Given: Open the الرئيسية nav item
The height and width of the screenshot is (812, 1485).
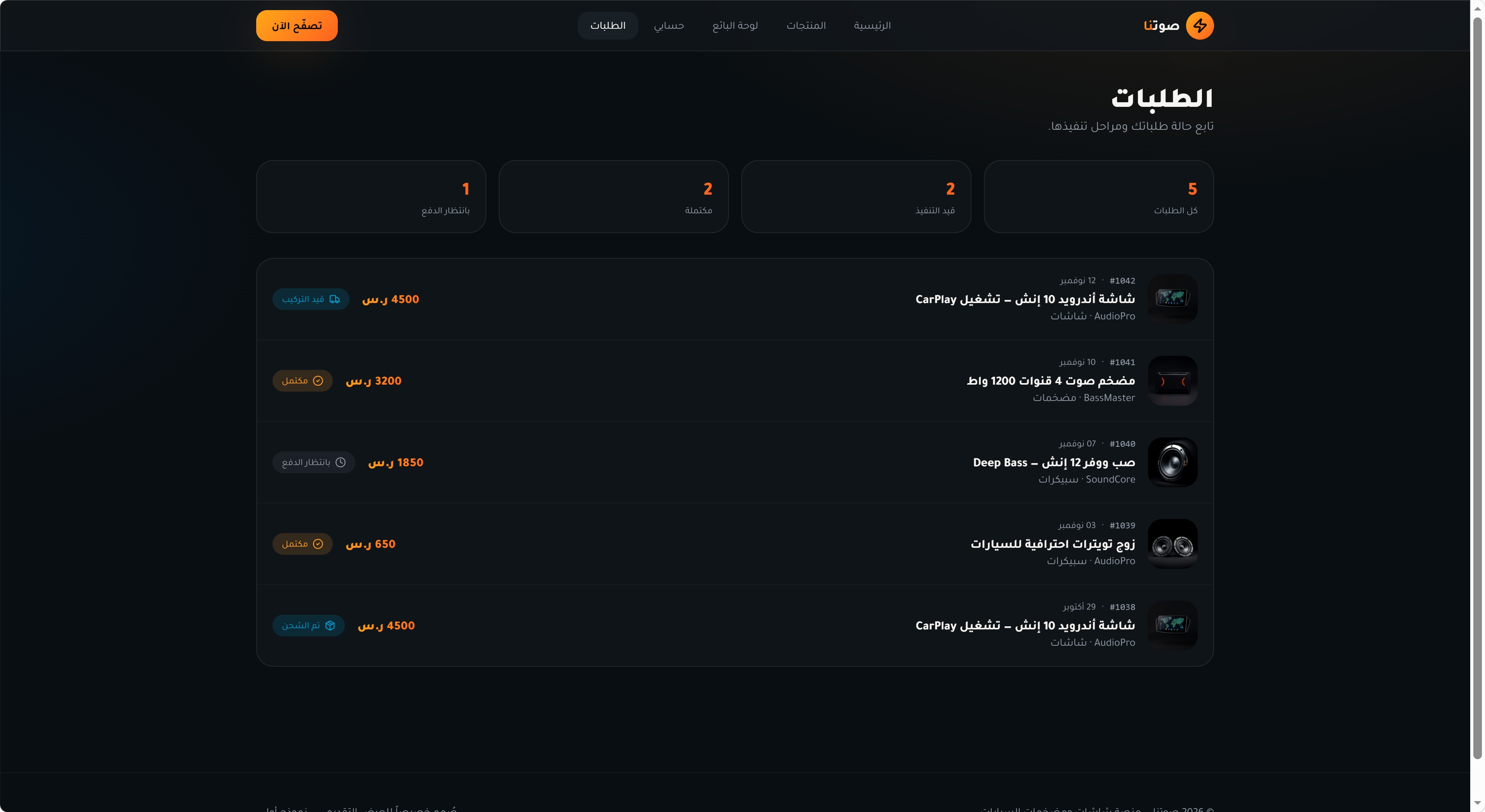Looking at the screenshot, I should (x=872, y=25).
